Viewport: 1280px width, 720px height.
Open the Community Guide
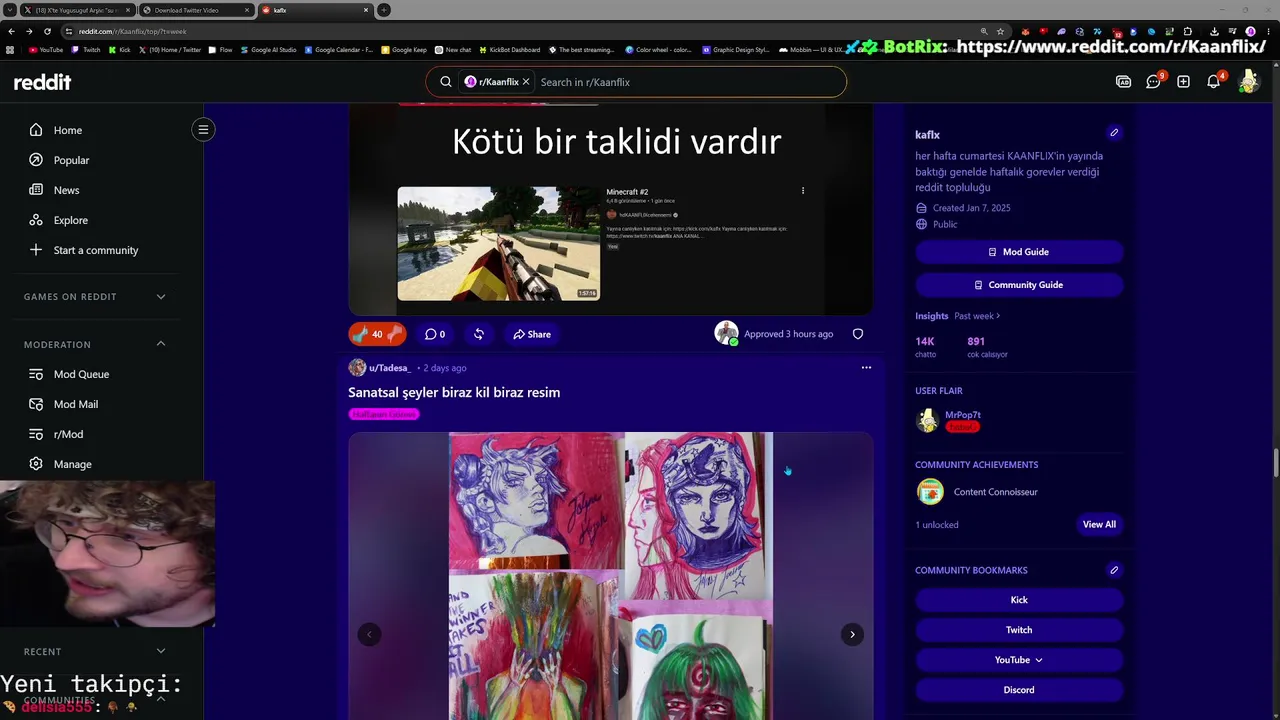[x=1019, y=285]
